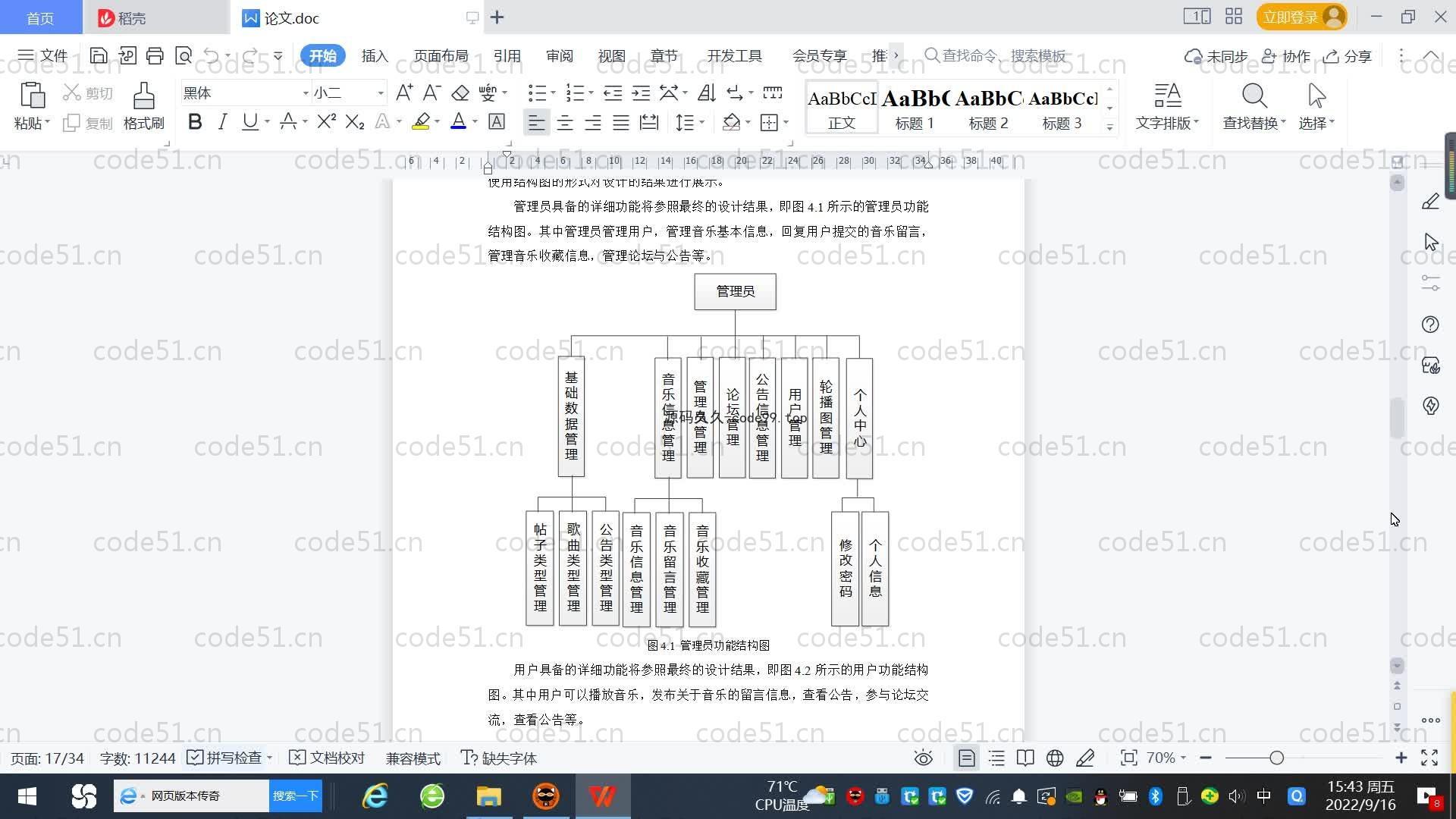Toggle Italic formatting

[x=222, y=121]
